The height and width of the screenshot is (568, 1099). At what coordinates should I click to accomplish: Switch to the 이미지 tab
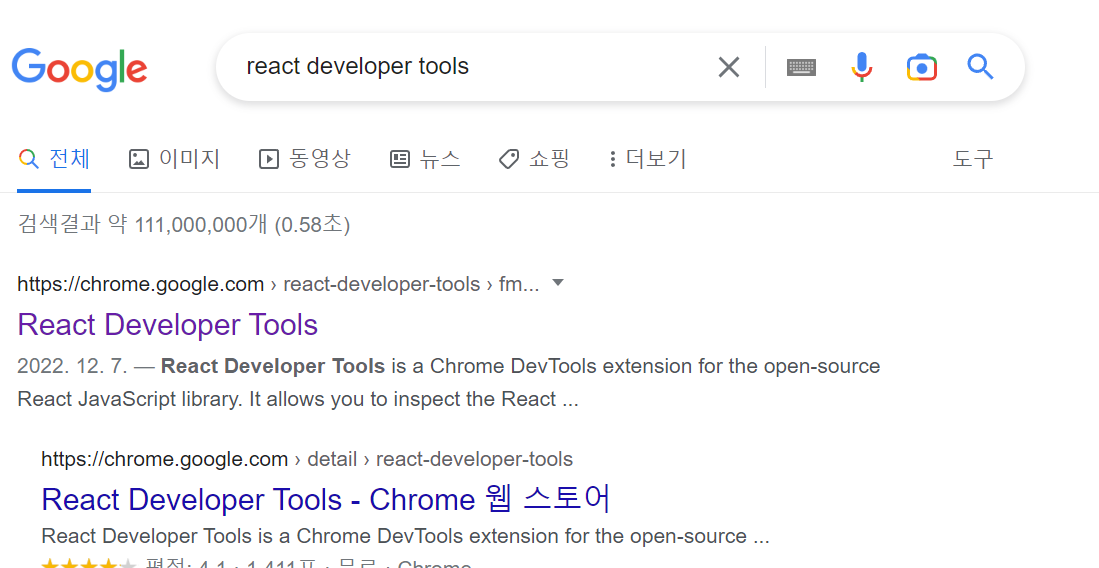[x=175, y=159]
